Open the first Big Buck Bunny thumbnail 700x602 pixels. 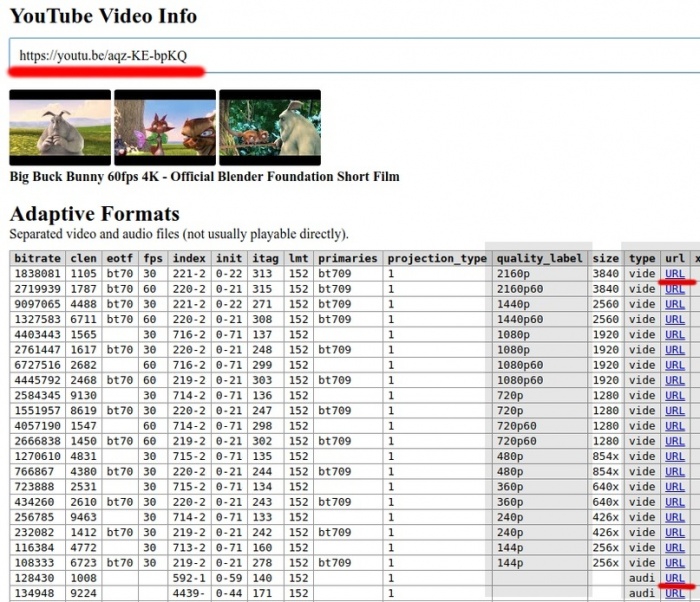(x=60, y=128)
